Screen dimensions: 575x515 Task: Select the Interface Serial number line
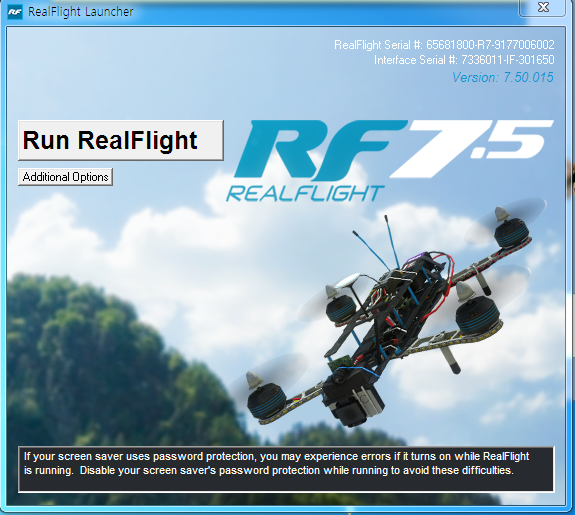[464, 60]
